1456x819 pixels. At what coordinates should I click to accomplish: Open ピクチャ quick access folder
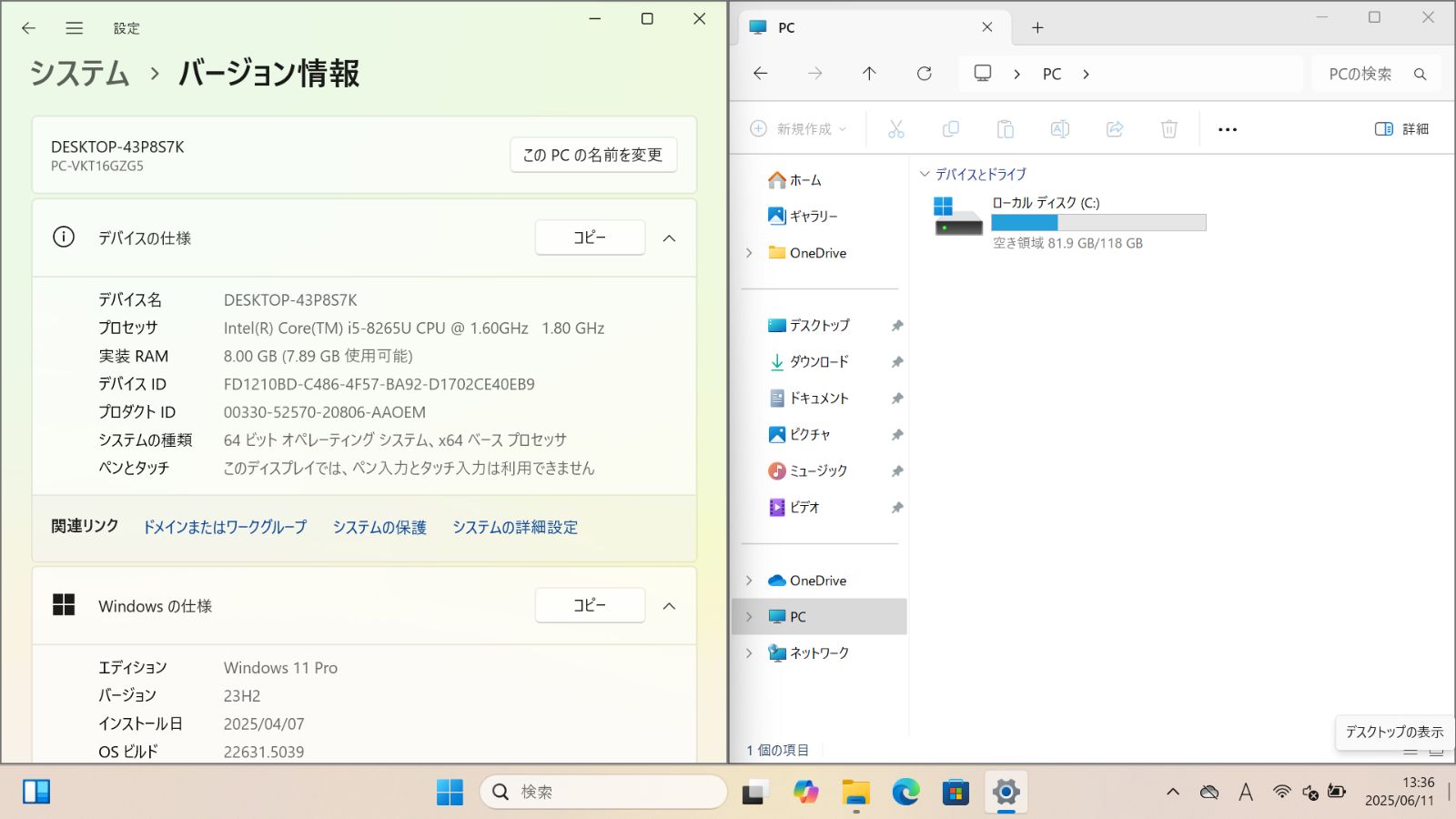pos(799,435)
